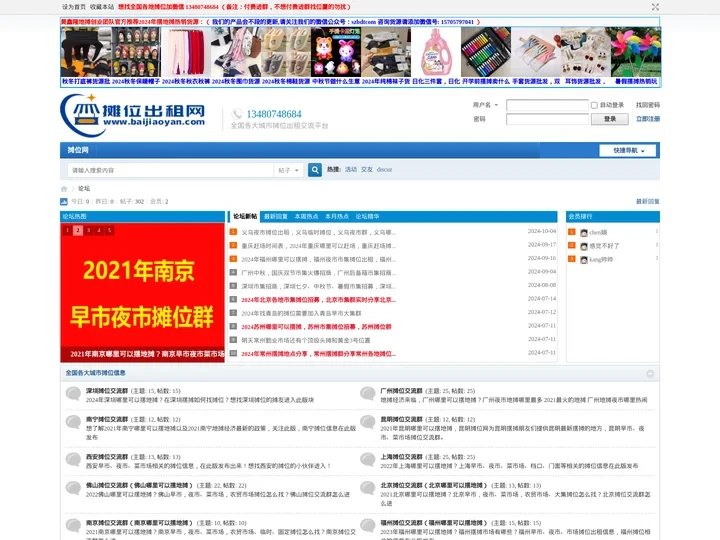Open the 用户名 login type dropdown
The height and width of the screenshot is (540, 720).
click(485, 105)
